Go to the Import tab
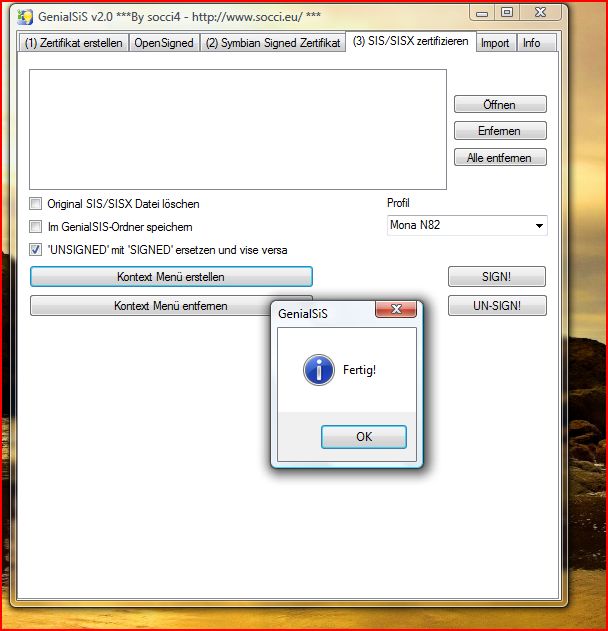Viewport: 608px width, 631px height. pos(495,43)
